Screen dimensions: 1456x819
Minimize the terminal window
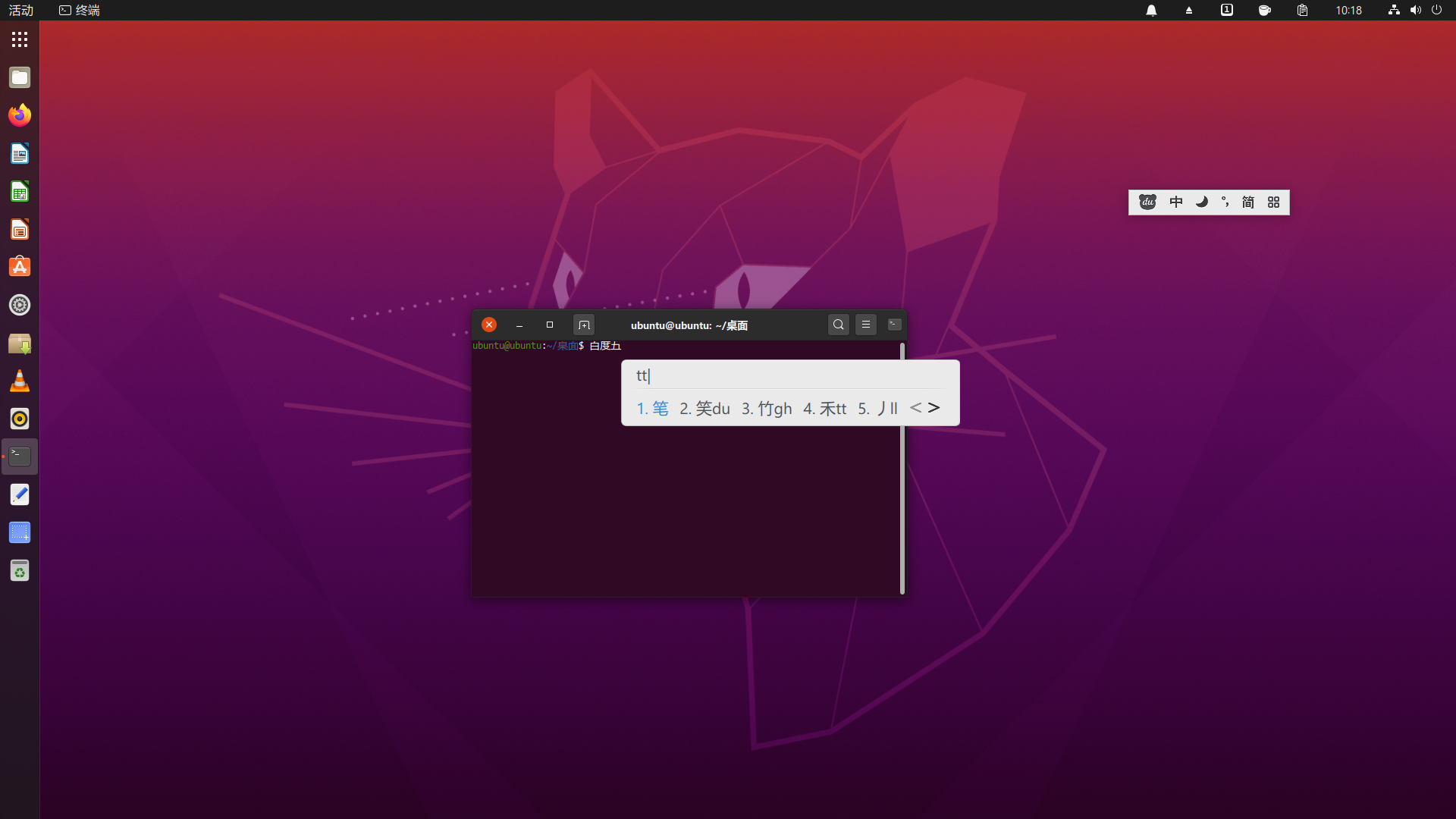(519, 325)
